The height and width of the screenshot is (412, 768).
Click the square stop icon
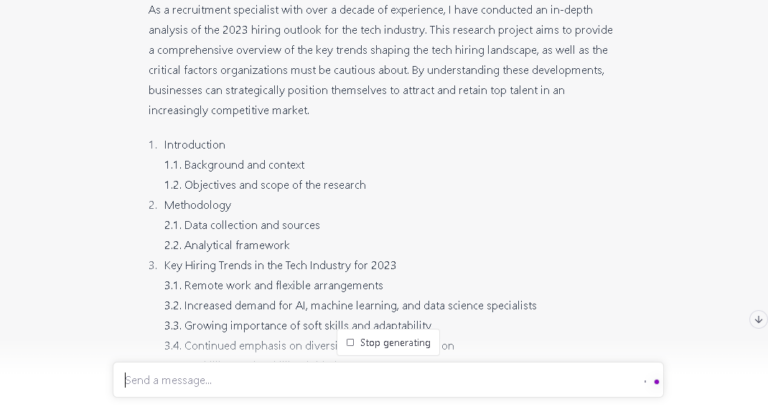pyautogui.click(x=350, y=343)
